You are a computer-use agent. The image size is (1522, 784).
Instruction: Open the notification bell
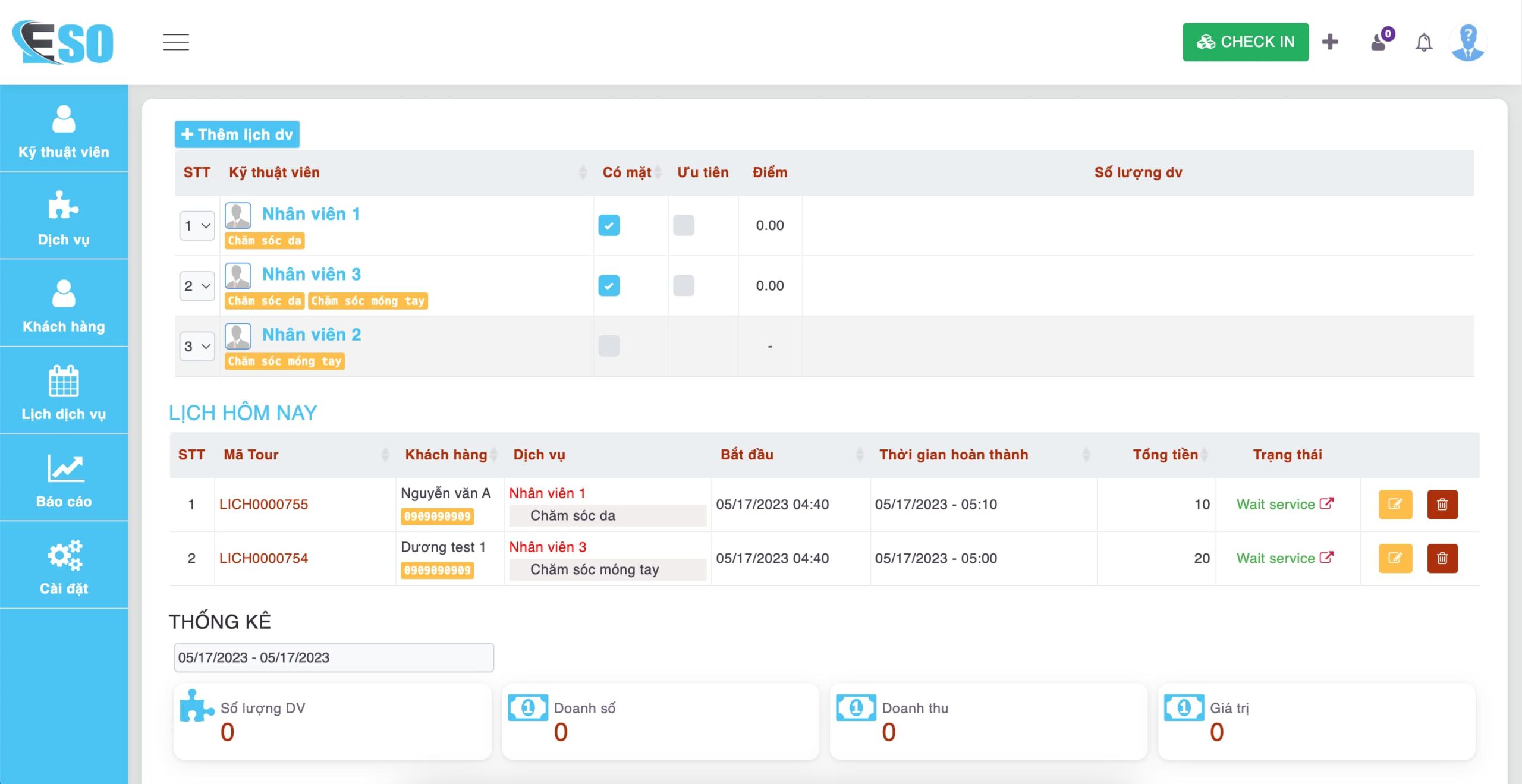click(x=1423, y=43)
